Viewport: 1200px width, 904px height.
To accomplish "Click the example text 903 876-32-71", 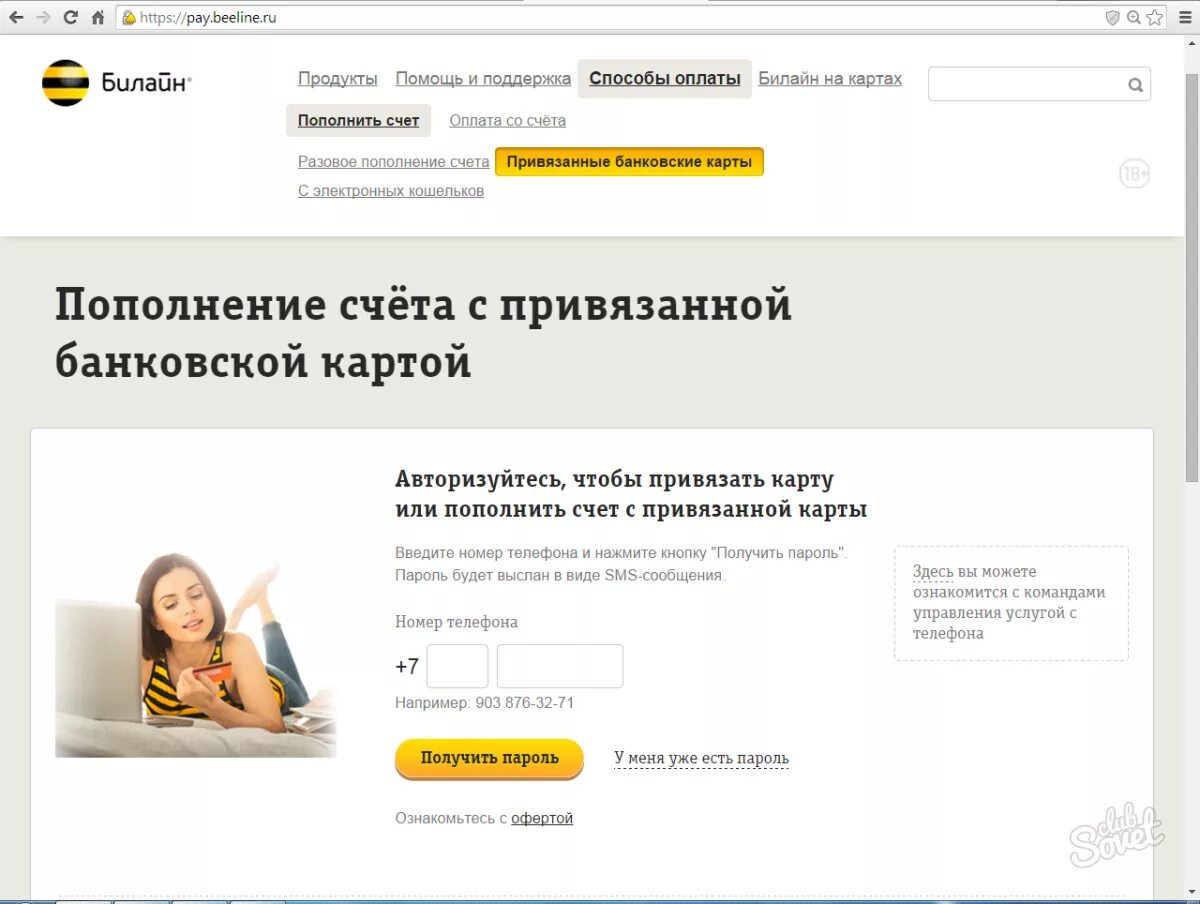I will point(525,703).
